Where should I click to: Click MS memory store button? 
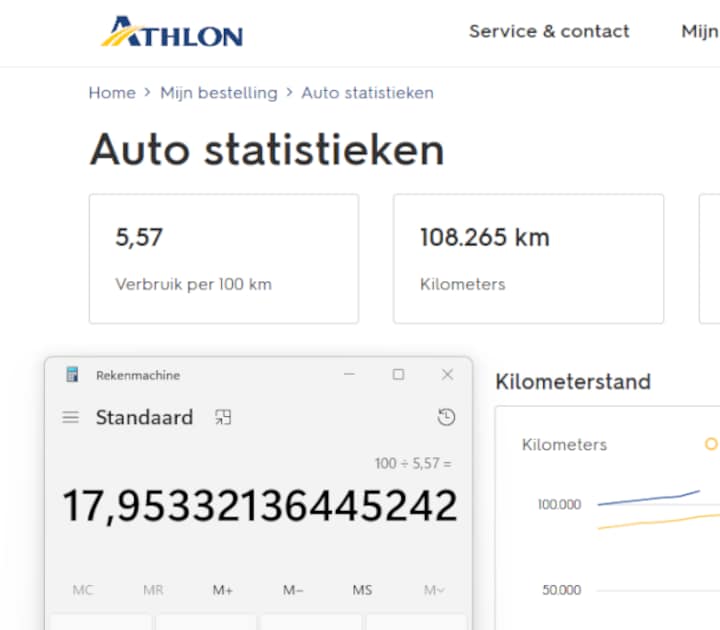click(362, 590)
